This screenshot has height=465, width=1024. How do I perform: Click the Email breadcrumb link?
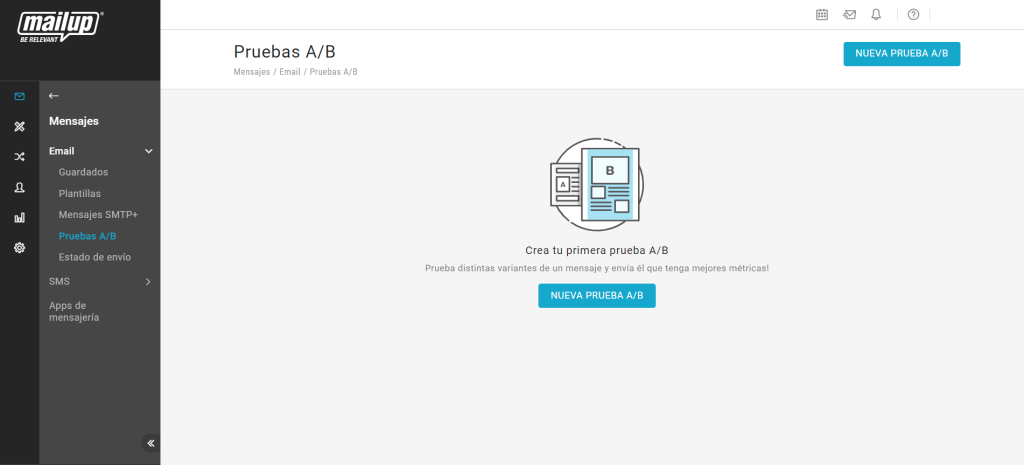click(290, 73)
